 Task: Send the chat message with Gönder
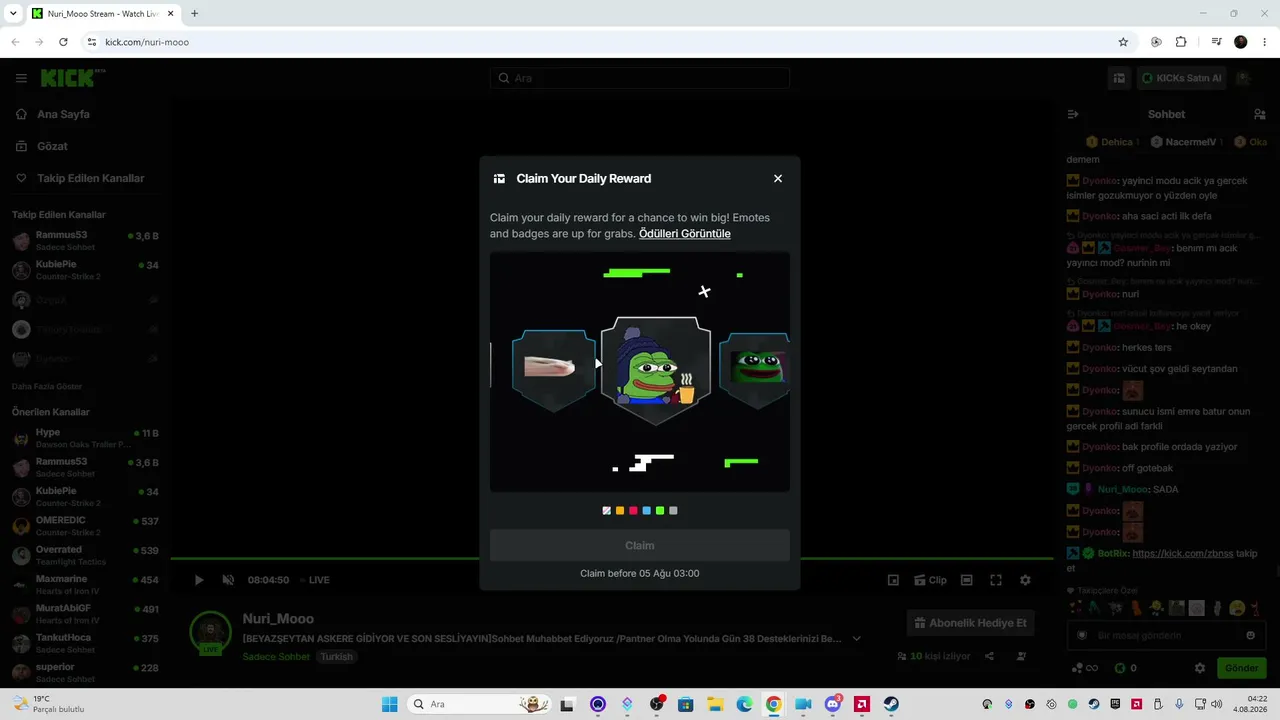click(1242, 668)
